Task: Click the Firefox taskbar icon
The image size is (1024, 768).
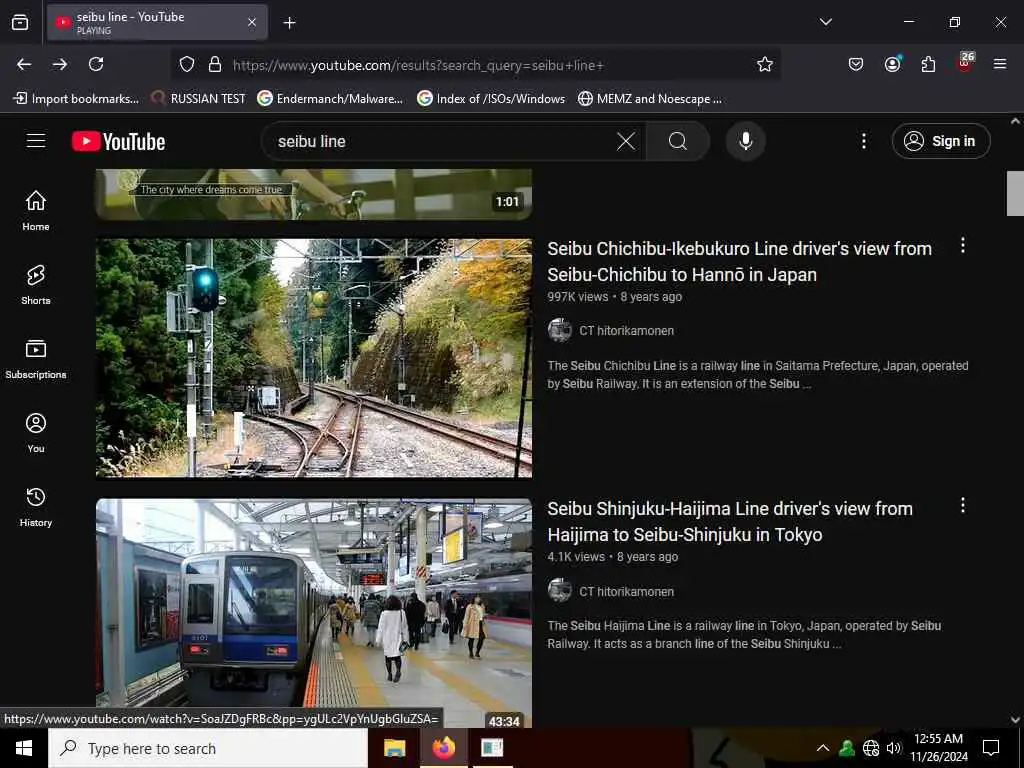Action: coord(443,748)
